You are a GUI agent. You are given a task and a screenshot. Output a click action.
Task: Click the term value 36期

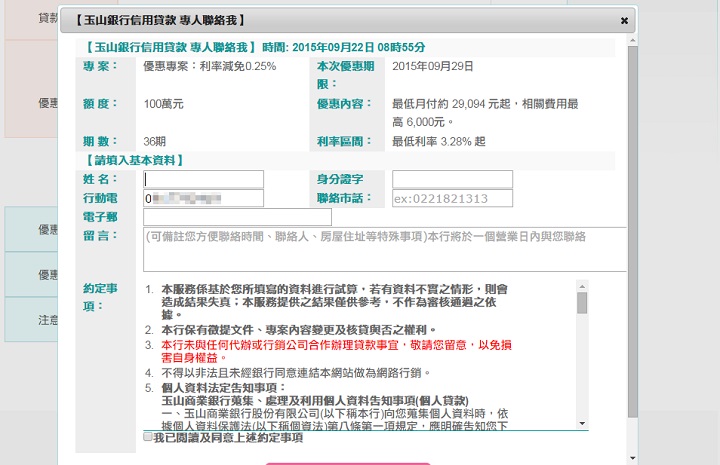point(155,141)
